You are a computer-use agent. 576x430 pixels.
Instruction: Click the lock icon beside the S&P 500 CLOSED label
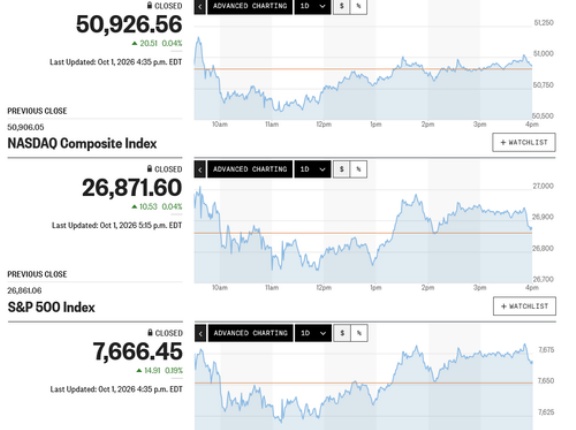[x=150, y=332]
